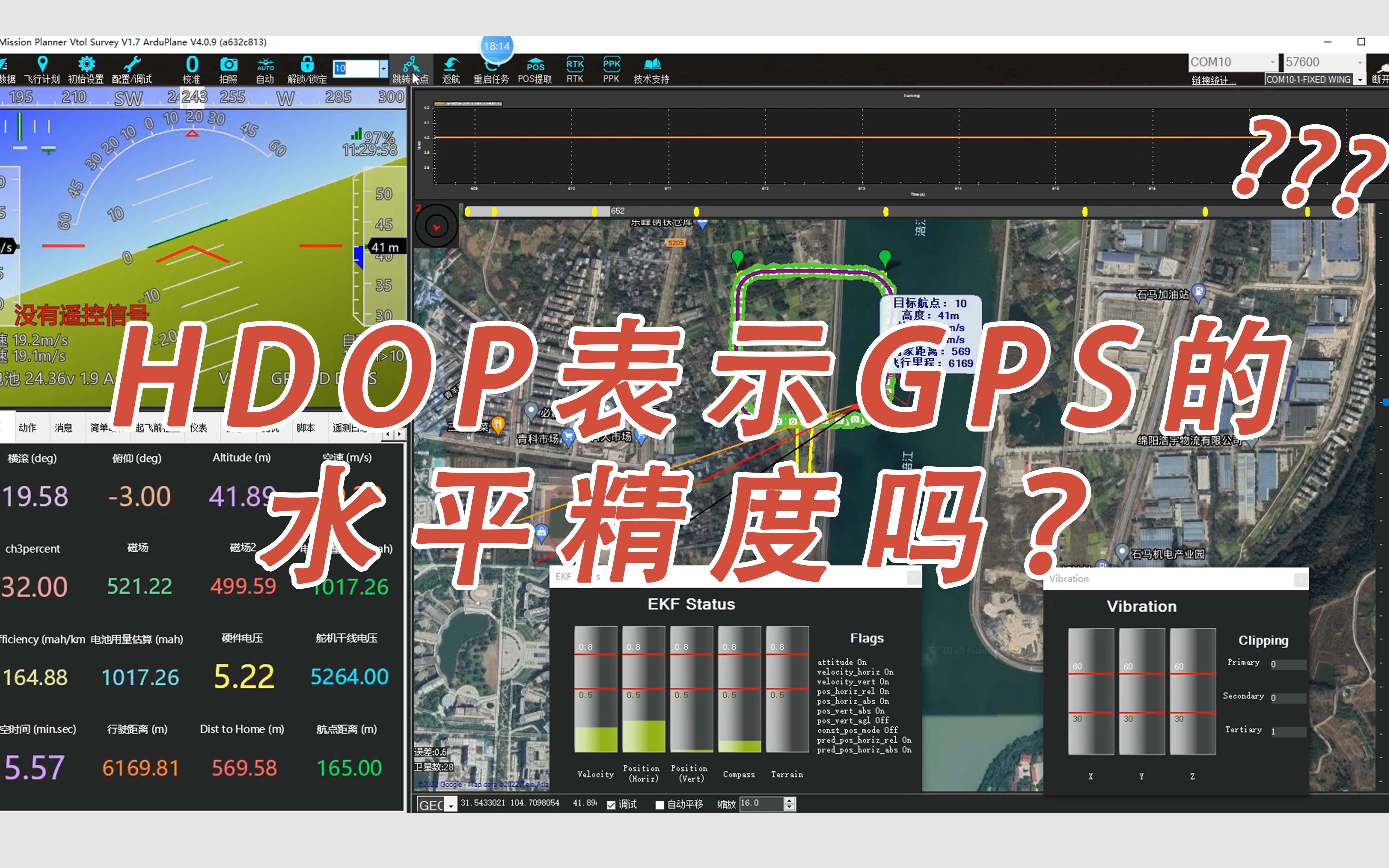The height and width of the screenshot is (868, 1389).
Task: Click the 断开 disconnect icon
Action: pyautogui.click(x=1380, y=74)
